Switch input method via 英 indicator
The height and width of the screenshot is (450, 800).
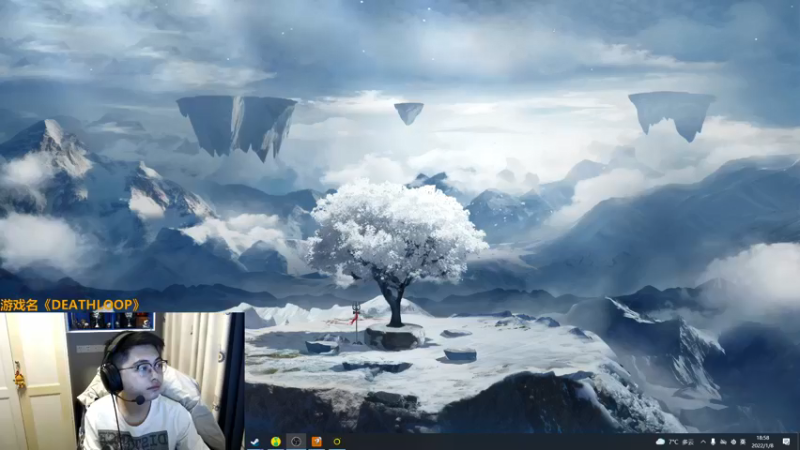(743, 442)
